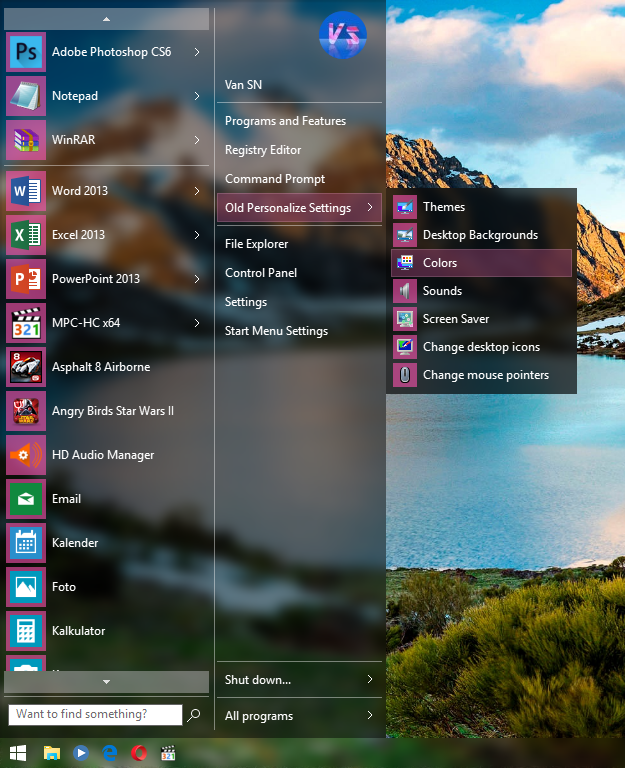Click scroll down arrow below program list
The height and width of the screenshot is (768, 625).
(106, 682)
